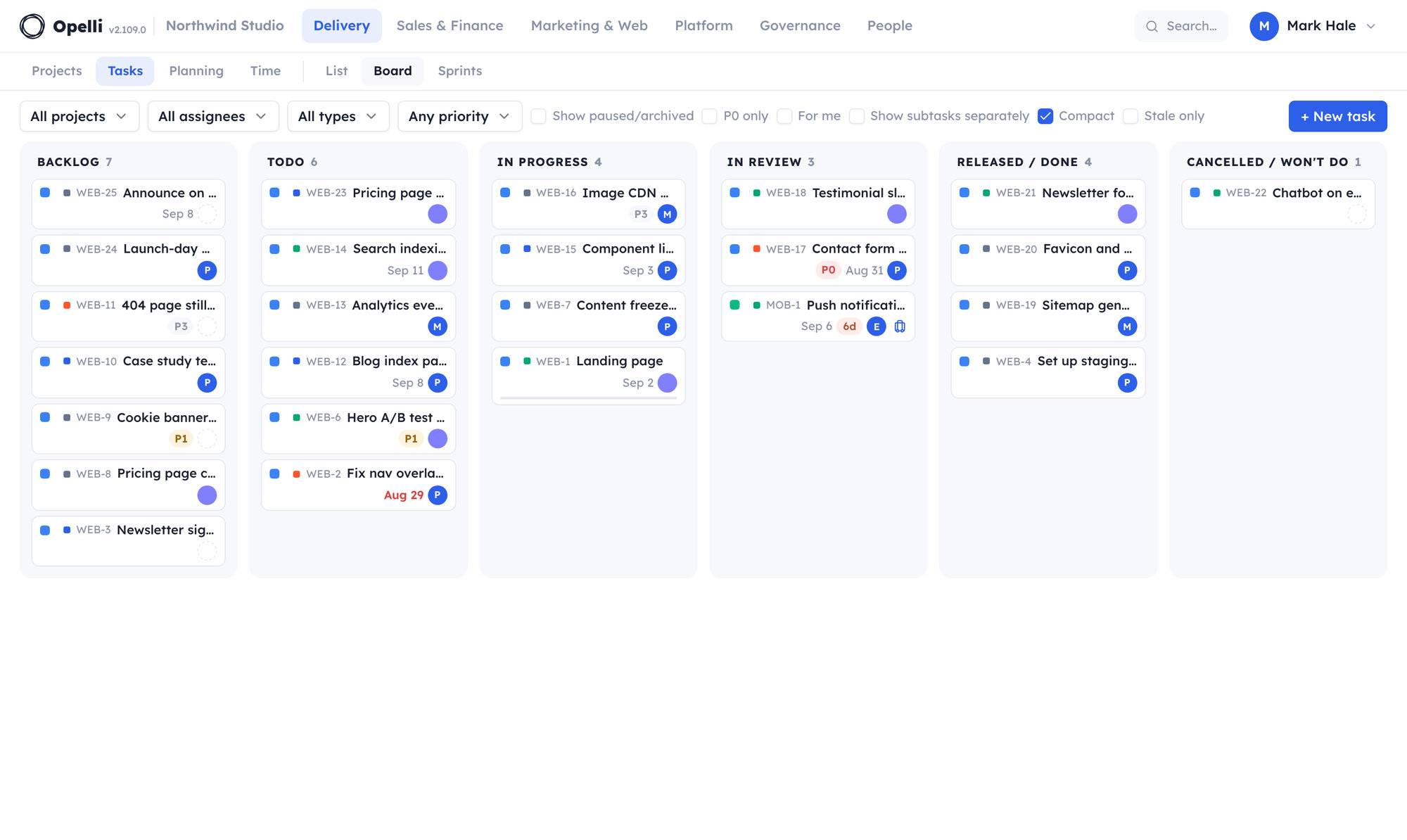Screen dimensions: 1407x840
Task: Click the purple avatar on WEB-23 Pricing page
Action: [x=438, y=214]
